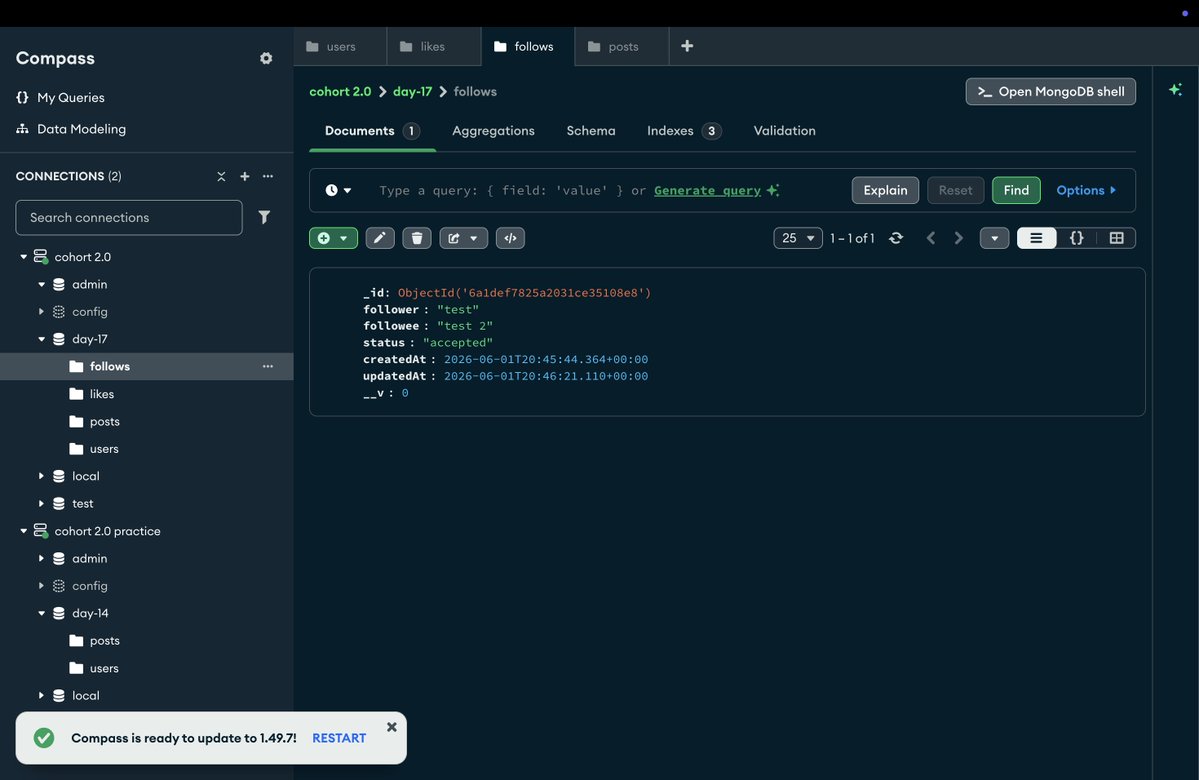Viewport: 1199px width, 780px height.
Task: Switch to table view
Action: click(x=1116, y=238)
